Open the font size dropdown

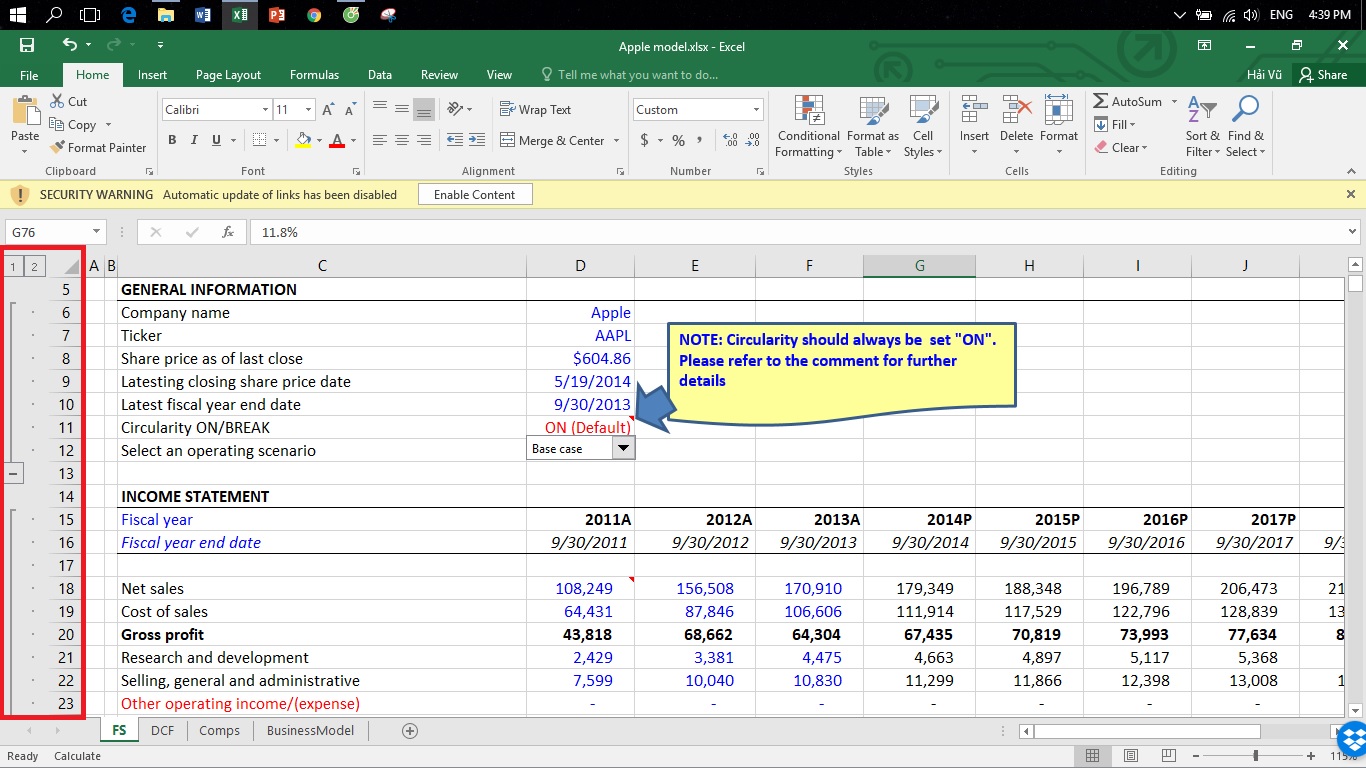tap(309, 110)
